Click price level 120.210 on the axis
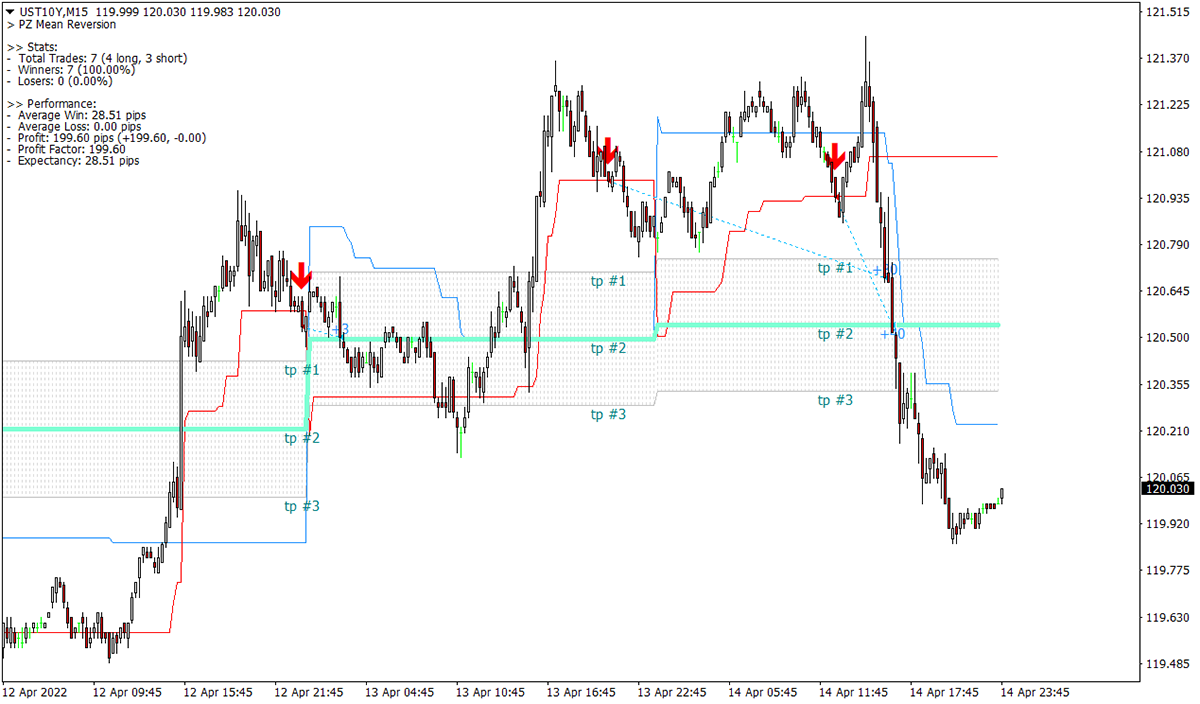The width and height of the screenshot is (1200, 704). point(1166,431)
